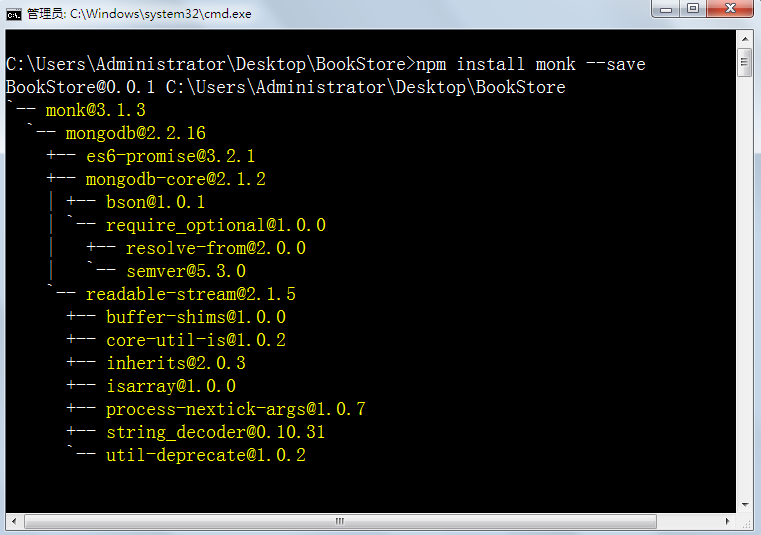
Task: Click the isarray@1.0.0 line
Action: click(x=171, y=386)
